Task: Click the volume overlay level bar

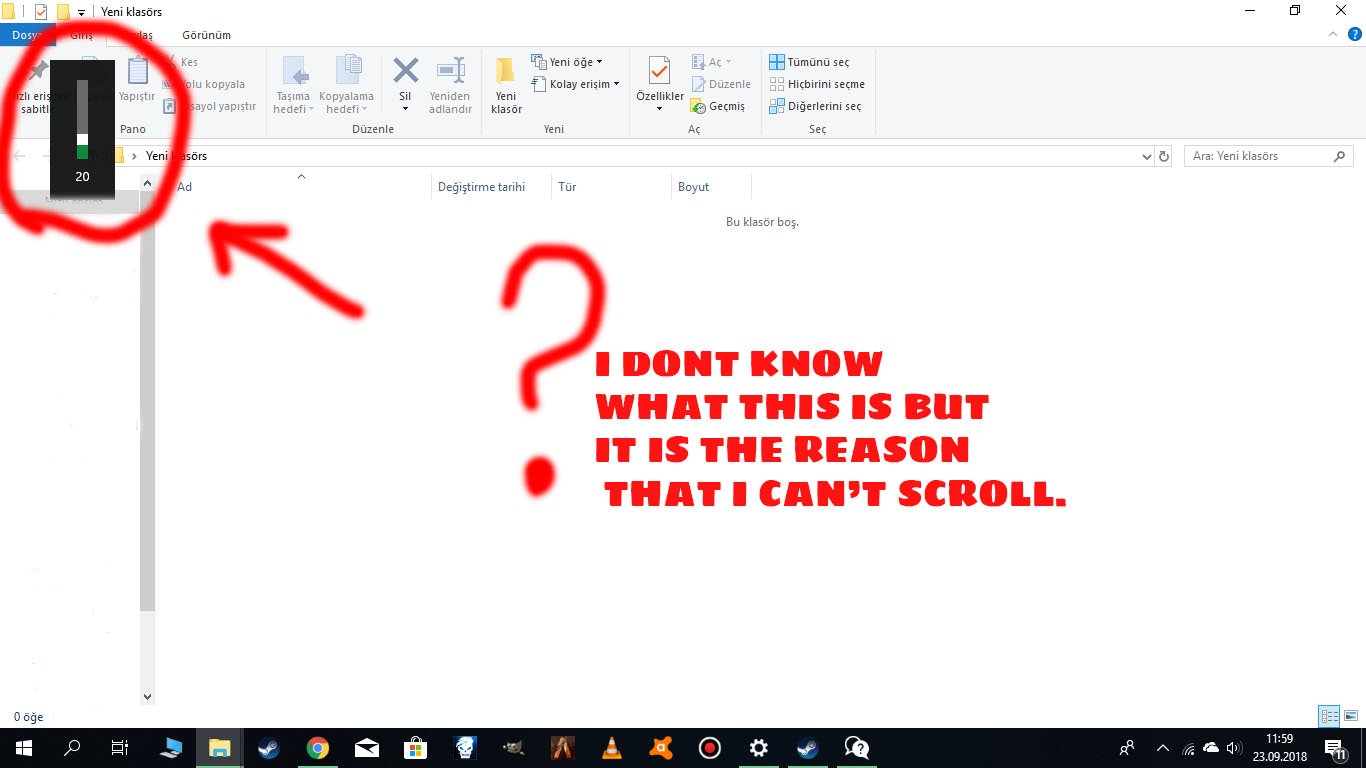Action: pyautogui.click(x=82, y=120)
